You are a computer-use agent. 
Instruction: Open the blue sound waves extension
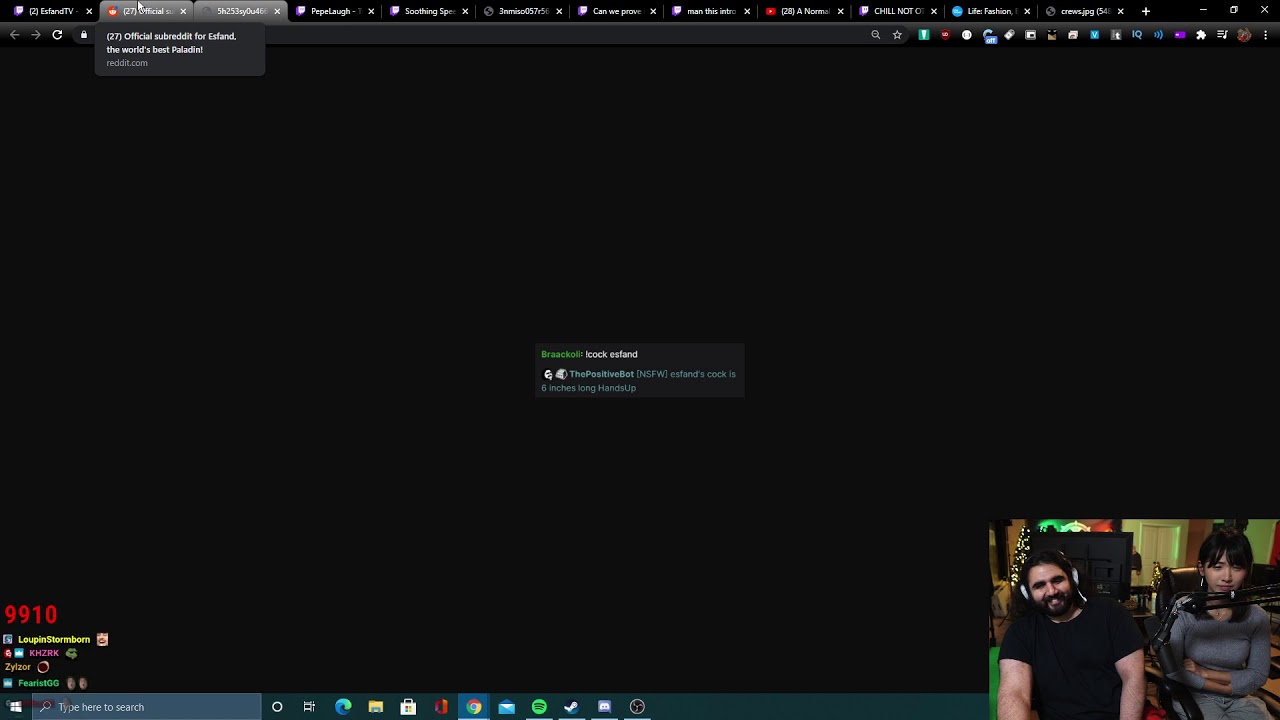[1158, 35]
